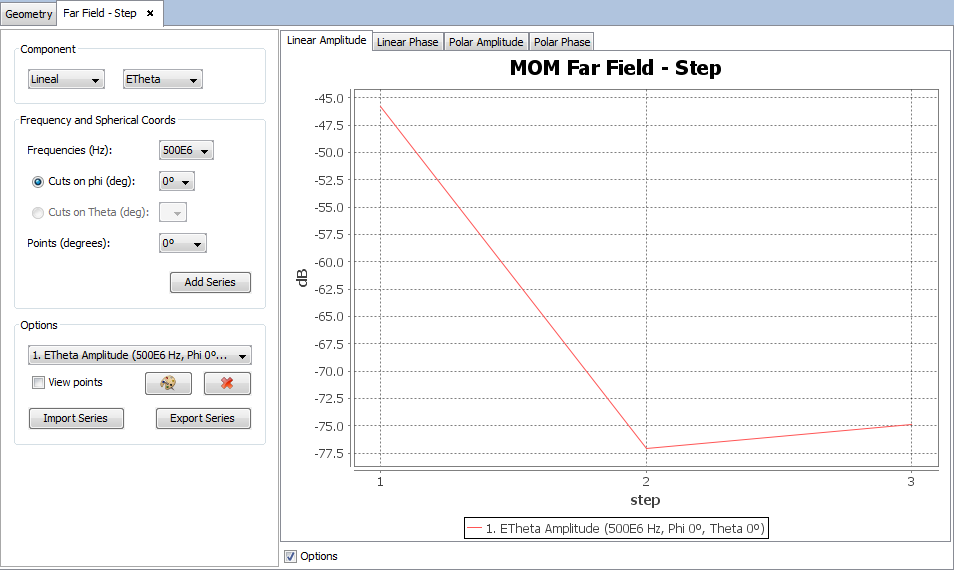Open the Polar Phase tab

[561, 42]
